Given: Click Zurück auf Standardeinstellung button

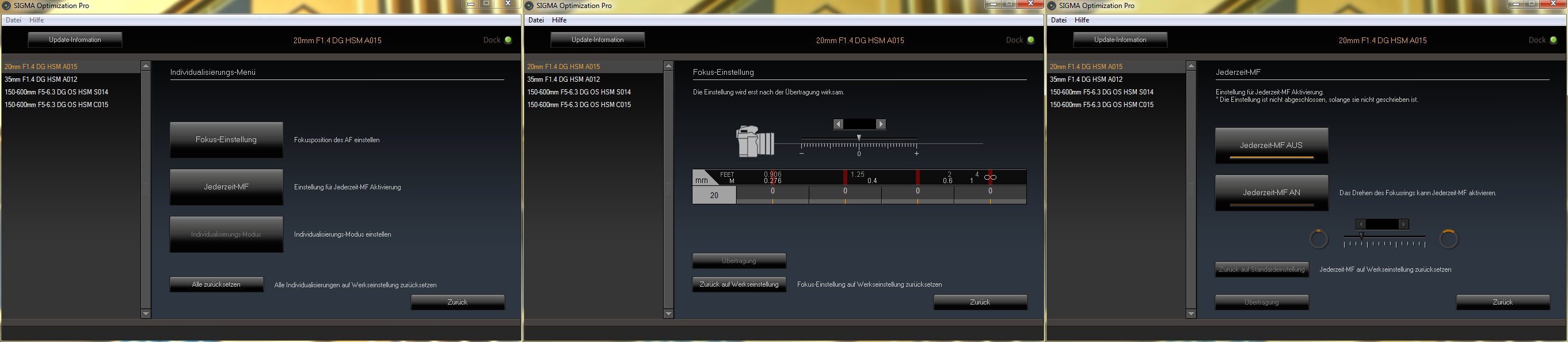Looking at the screenshot, I should [1262, 269].
